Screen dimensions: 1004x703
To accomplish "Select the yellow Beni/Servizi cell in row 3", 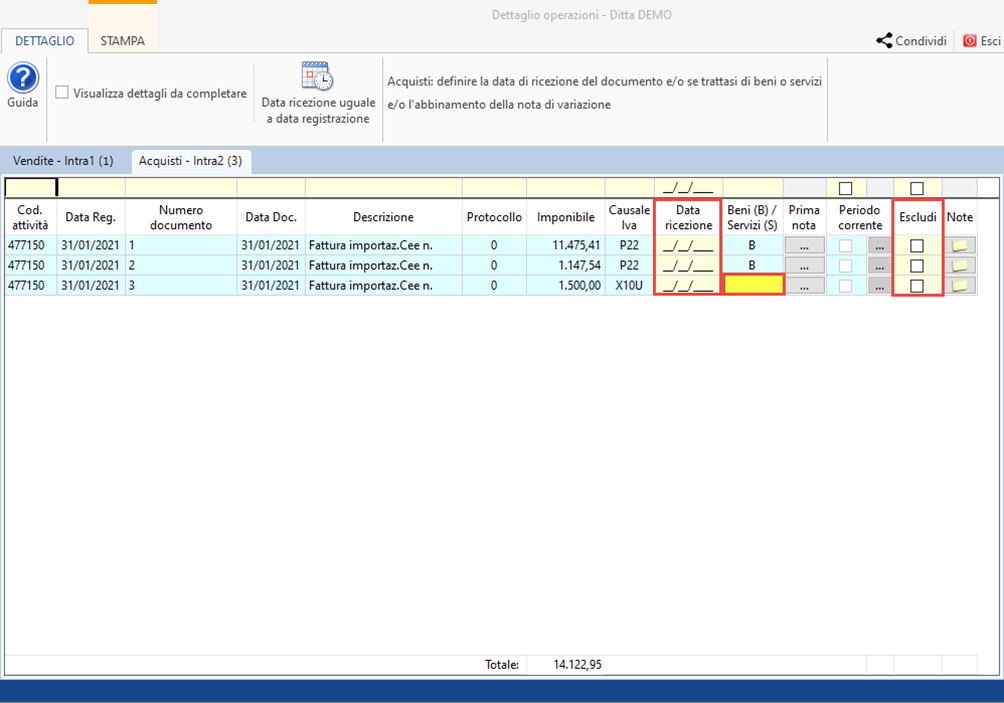I will point(753,285).
